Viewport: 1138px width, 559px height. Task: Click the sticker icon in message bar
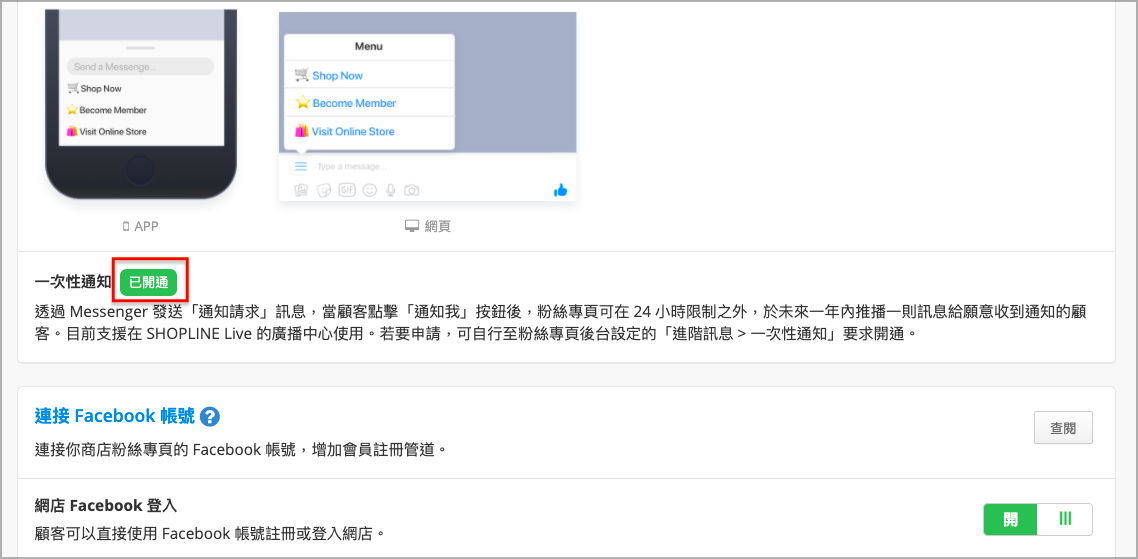pos(324,190)
